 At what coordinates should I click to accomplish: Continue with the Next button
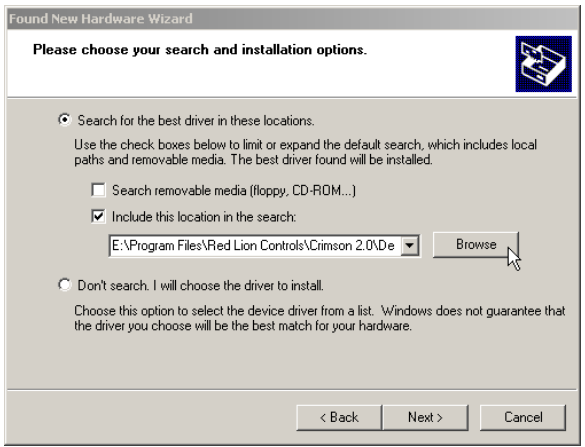coord(425,417)
